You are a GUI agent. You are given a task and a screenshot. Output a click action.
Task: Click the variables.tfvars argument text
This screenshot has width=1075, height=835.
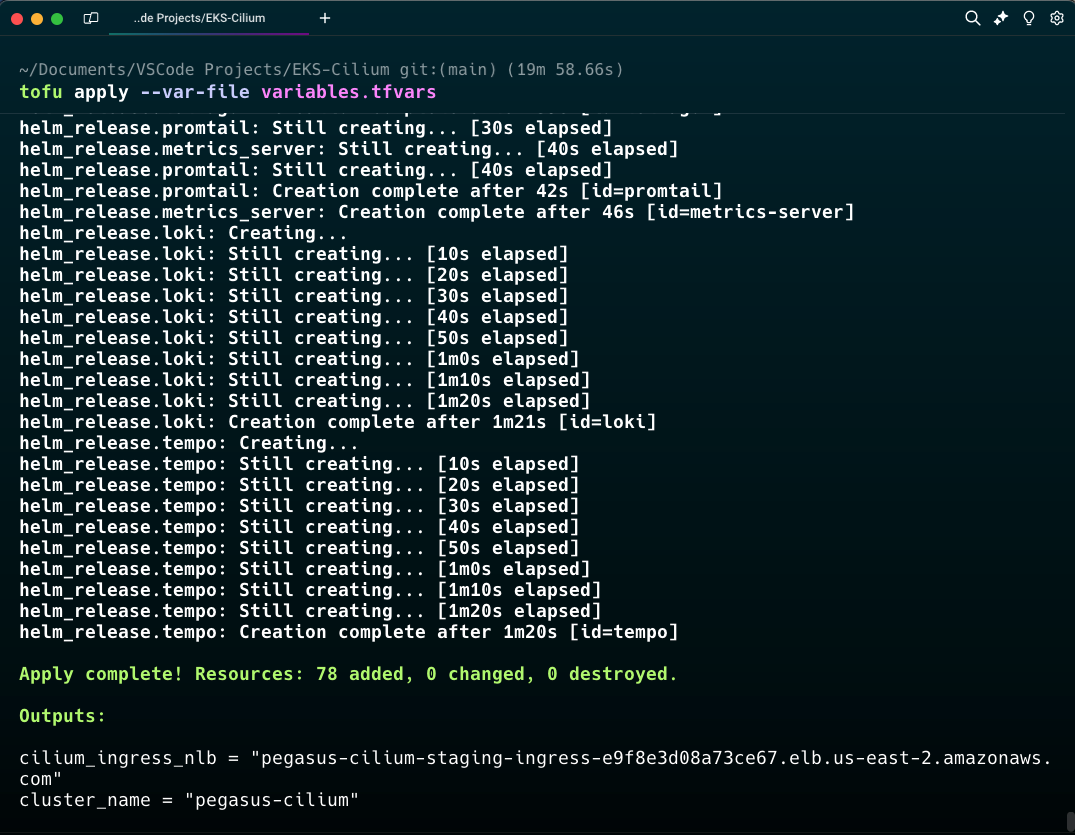349,92
